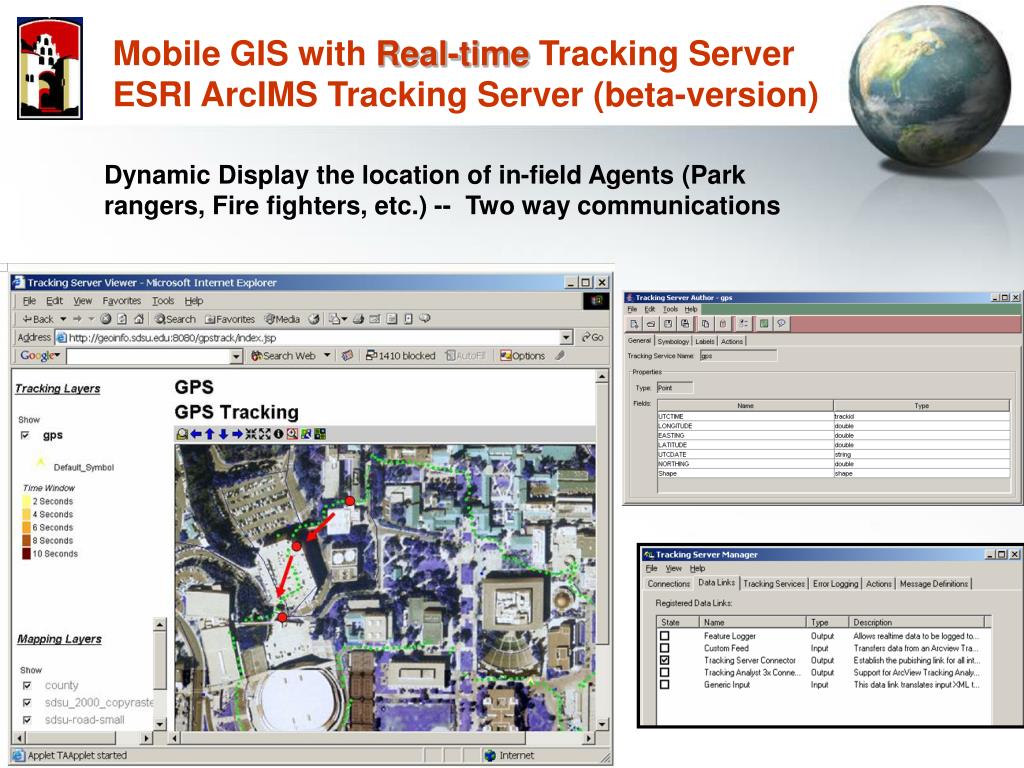Switch to the Tracking Services tab
This screenshot has width=1024, height=768.
click(774, 584)
